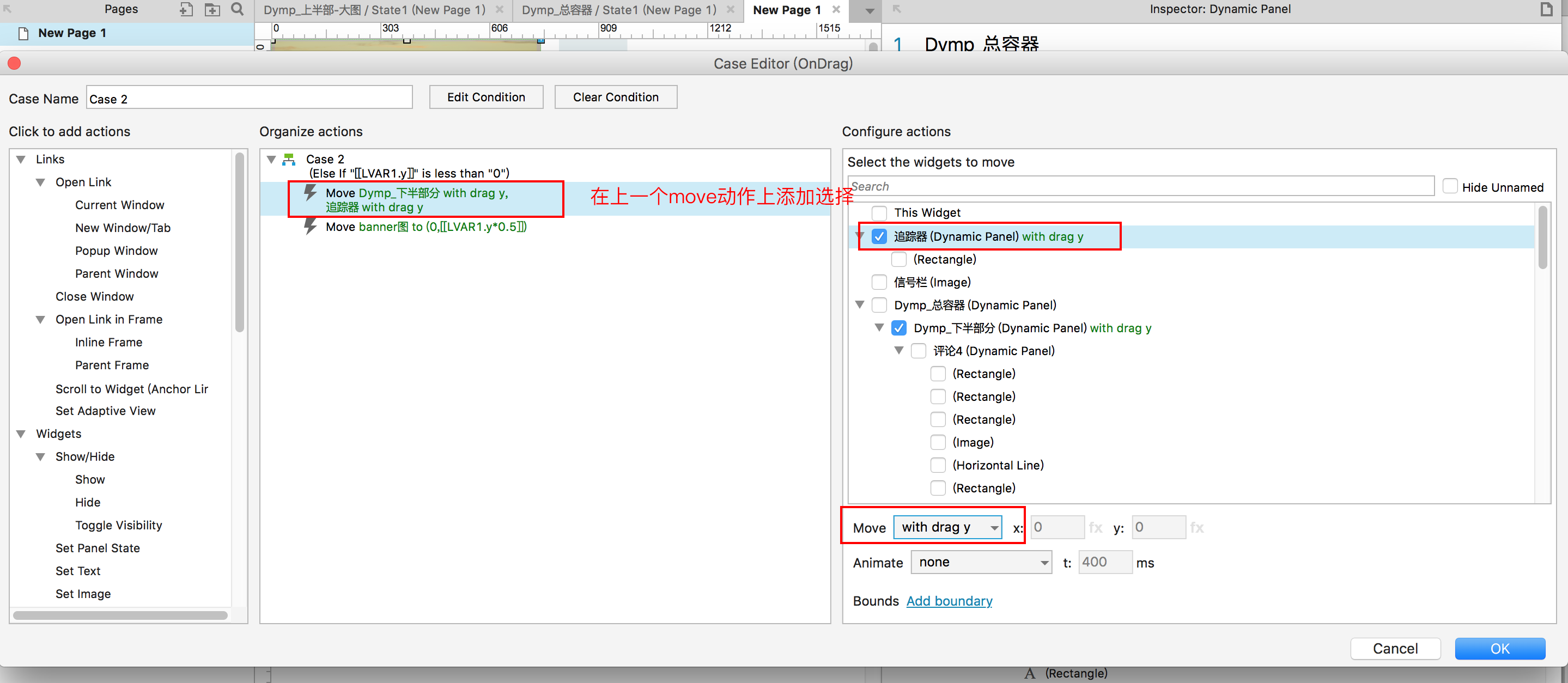Open the Move type dropdown 'with drag y'

(x=947, y=528)
